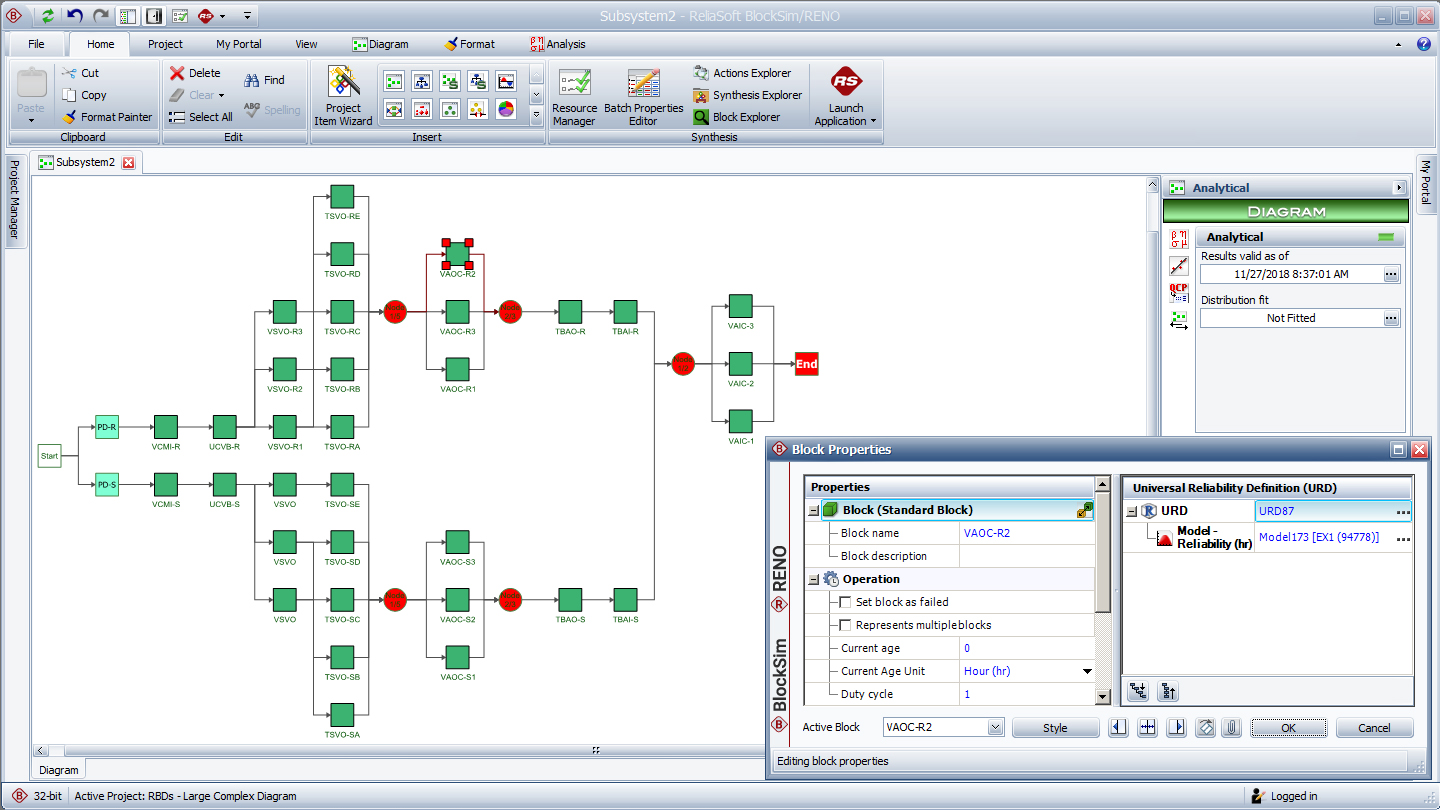
Task: Go to previous block in Block Properties
Action: click(1119, 728)
